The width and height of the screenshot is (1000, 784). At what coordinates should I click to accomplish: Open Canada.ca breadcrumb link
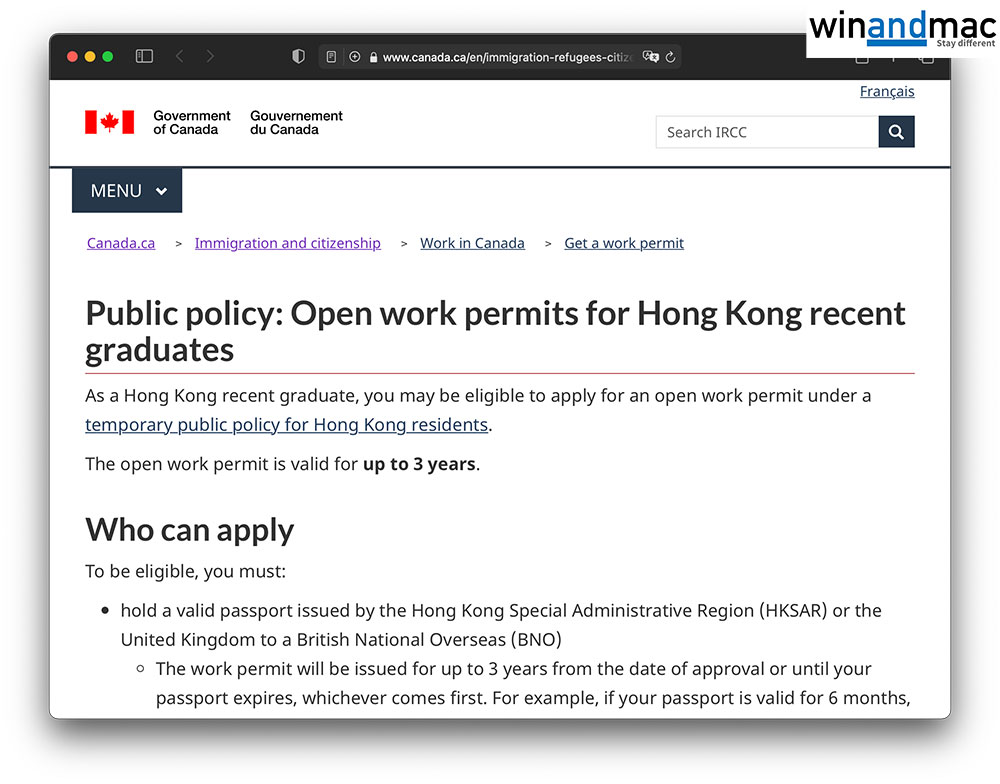[x=121, y=243]
